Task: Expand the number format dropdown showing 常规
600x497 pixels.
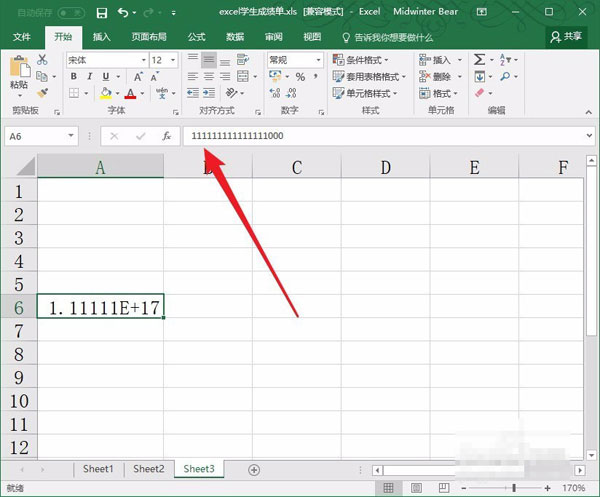Action: click(318, 60)
